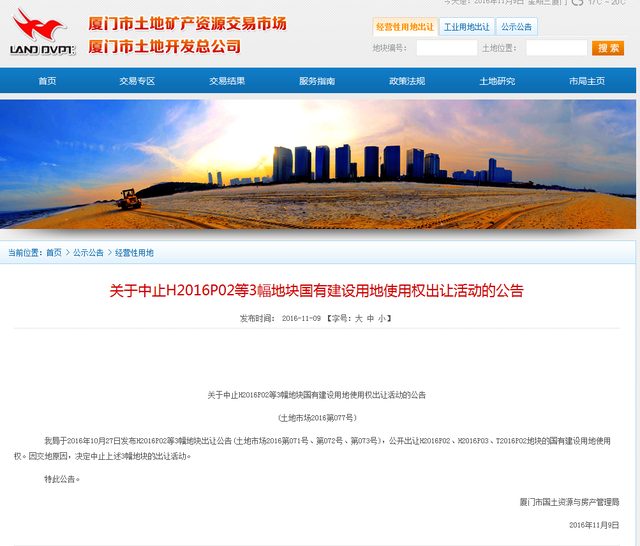Set font size to 小
This screenshot has height=546, width=640.
[382, 318]
